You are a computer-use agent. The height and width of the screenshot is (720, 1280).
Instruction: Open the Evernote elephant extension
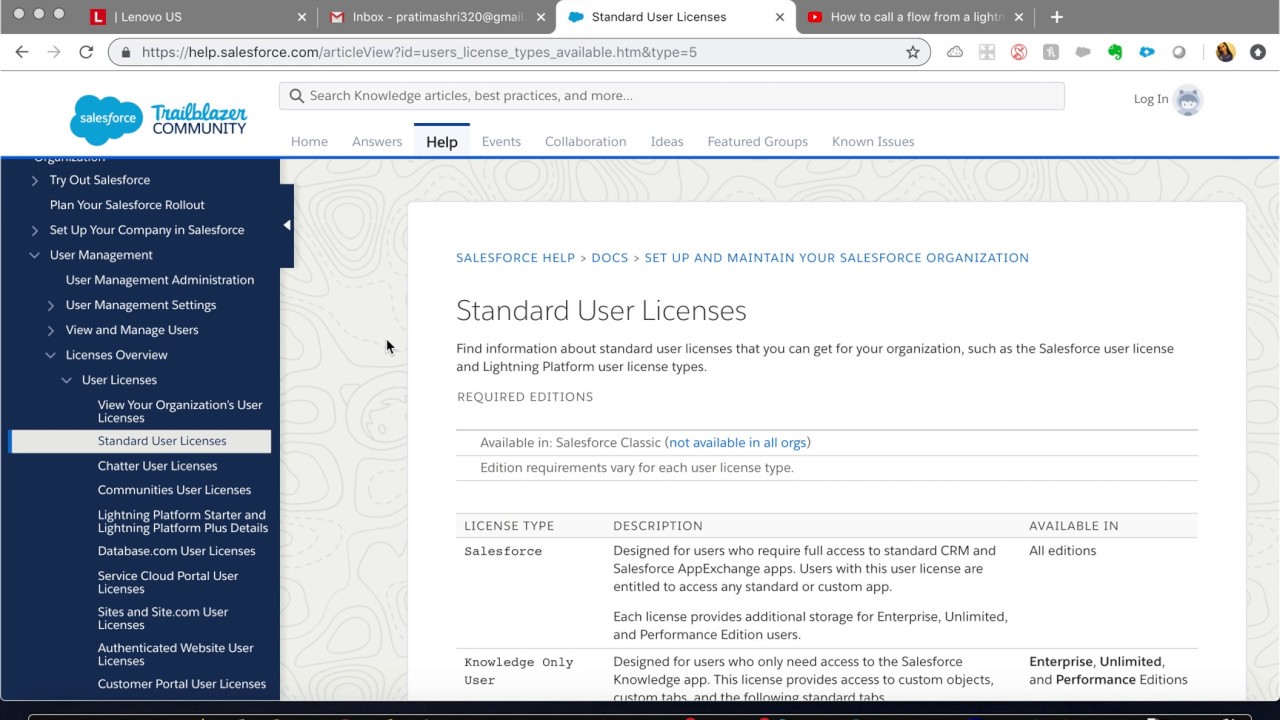1115,52
